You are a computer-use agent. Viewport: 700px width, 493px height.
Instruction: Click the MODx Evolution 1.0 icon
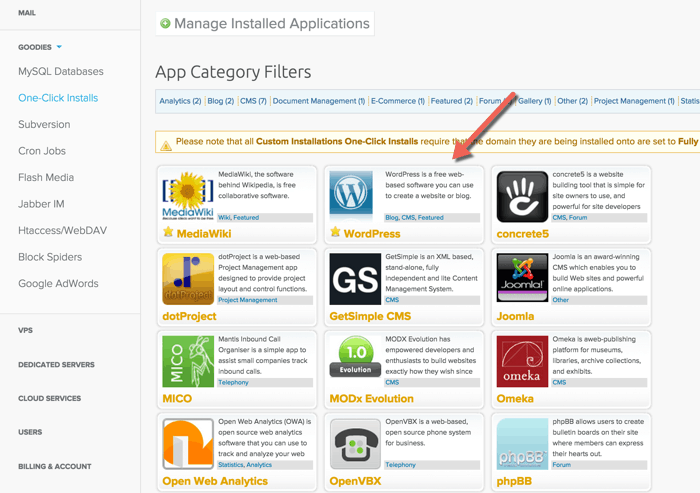pos(355,356)
